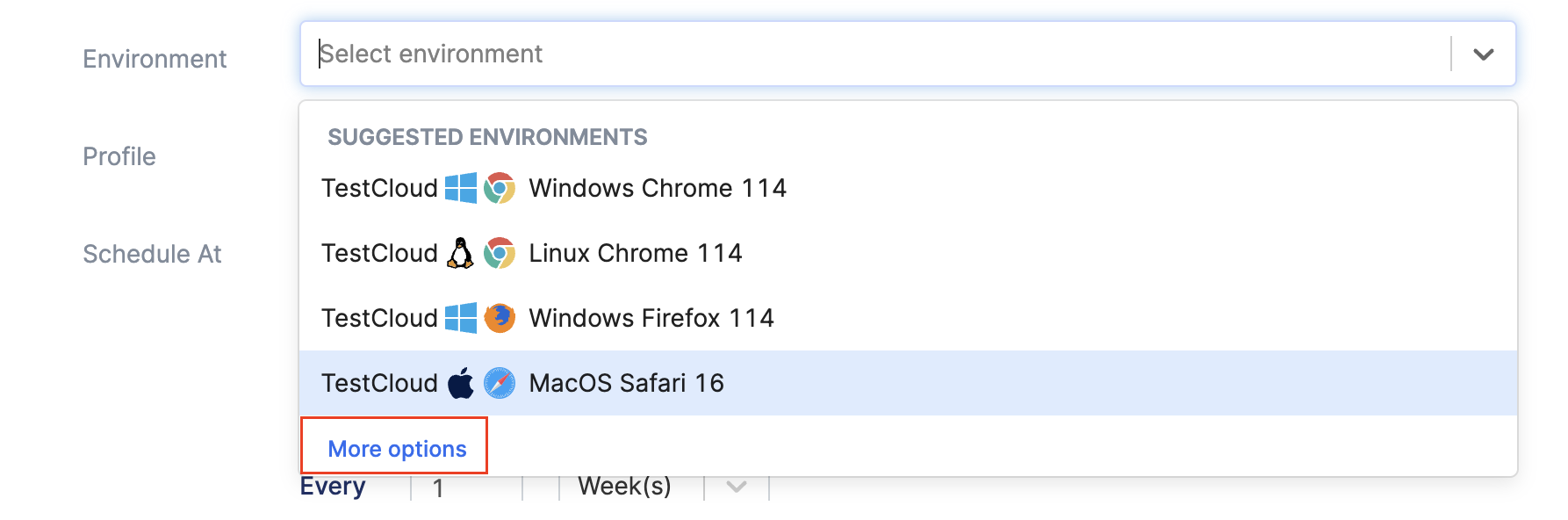This screenshot has height=520, width=1568.
Task: Click the Windows icon beside Windows Firefox 114
Action: (x=460, y=317)
